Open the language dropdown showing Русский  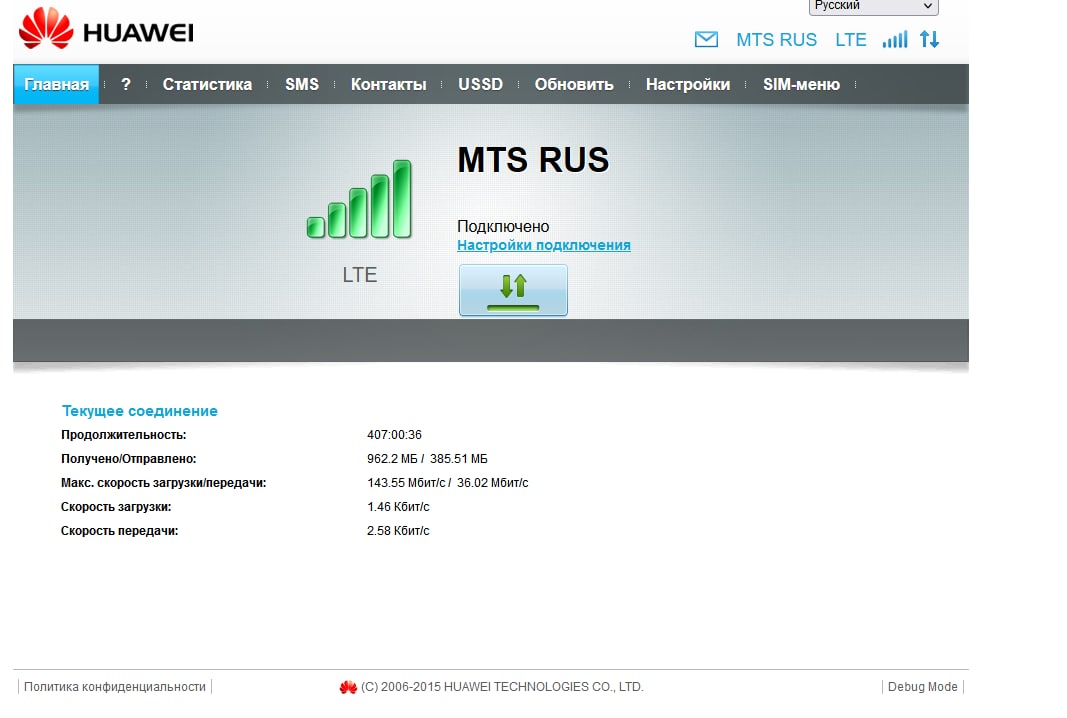[874, 6]
